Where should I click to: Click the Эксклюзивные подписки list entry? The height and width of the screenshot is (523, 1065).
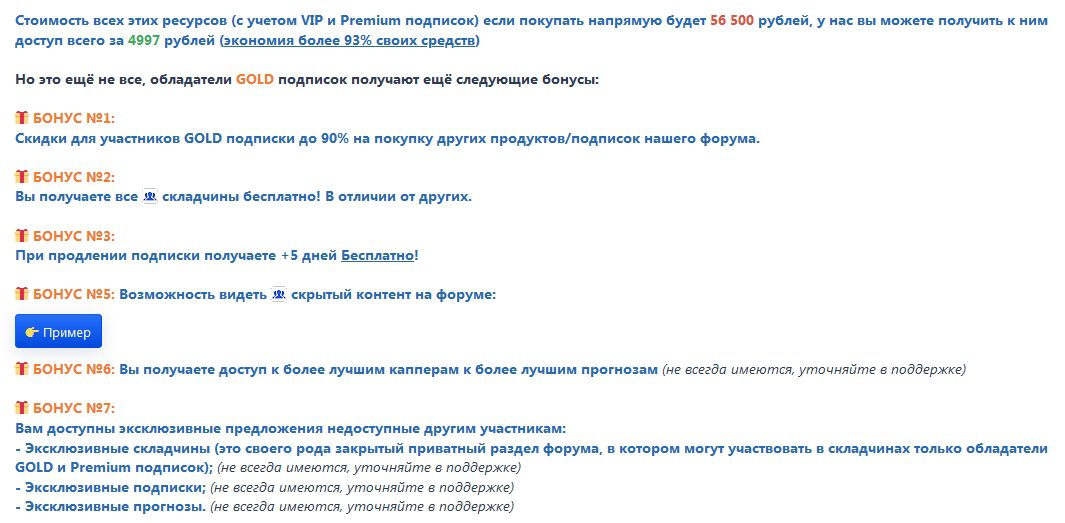pos(111,488)
